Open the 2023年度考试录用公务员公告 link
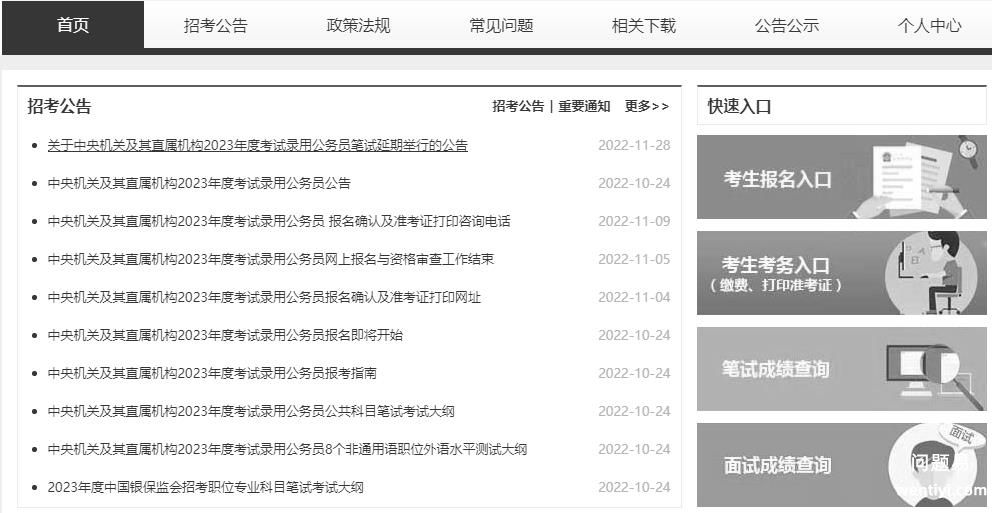 click(x=199, y=183)
